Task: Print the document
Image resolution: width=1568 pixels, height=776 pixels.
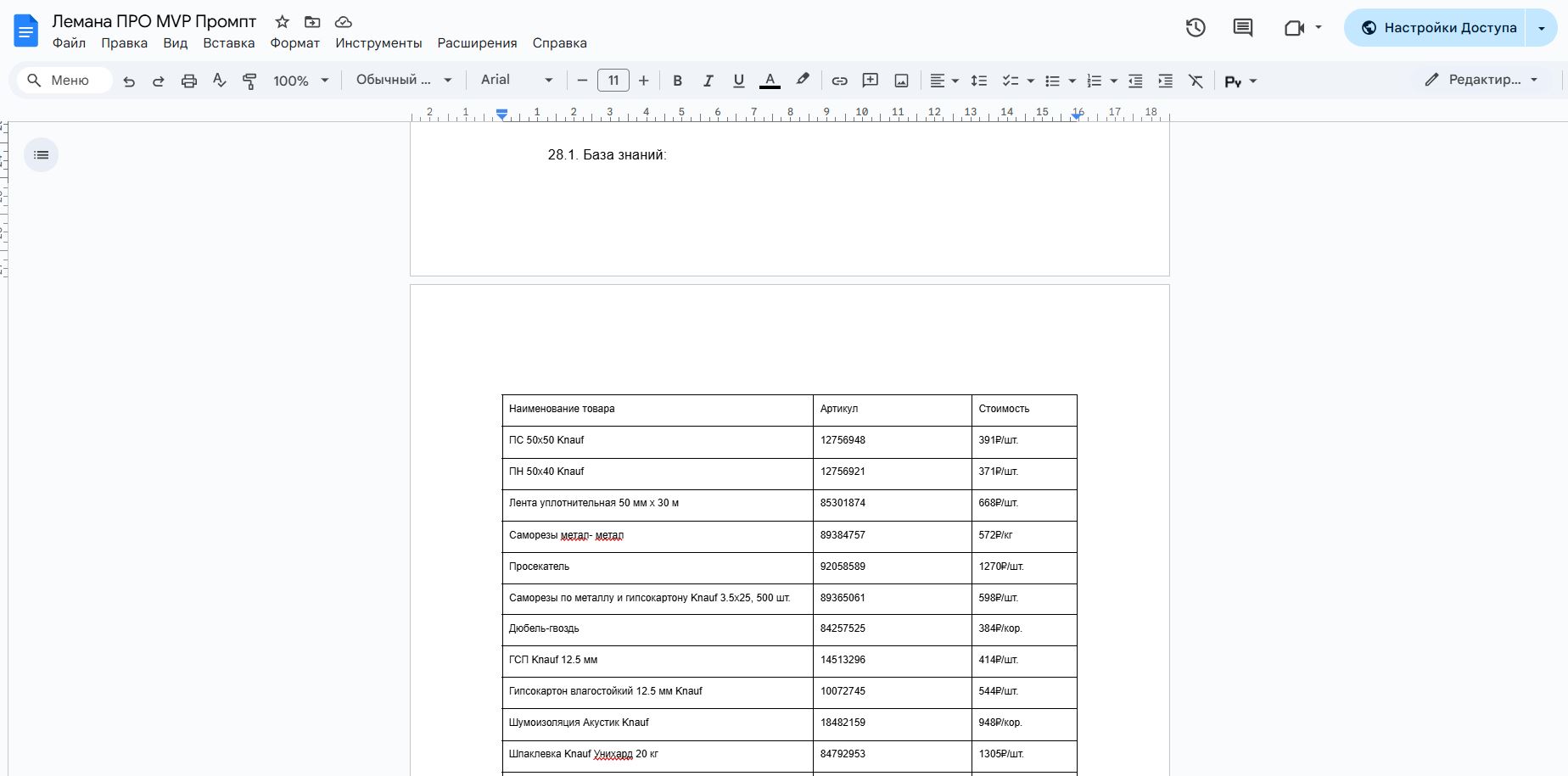Action: [188, 81]
